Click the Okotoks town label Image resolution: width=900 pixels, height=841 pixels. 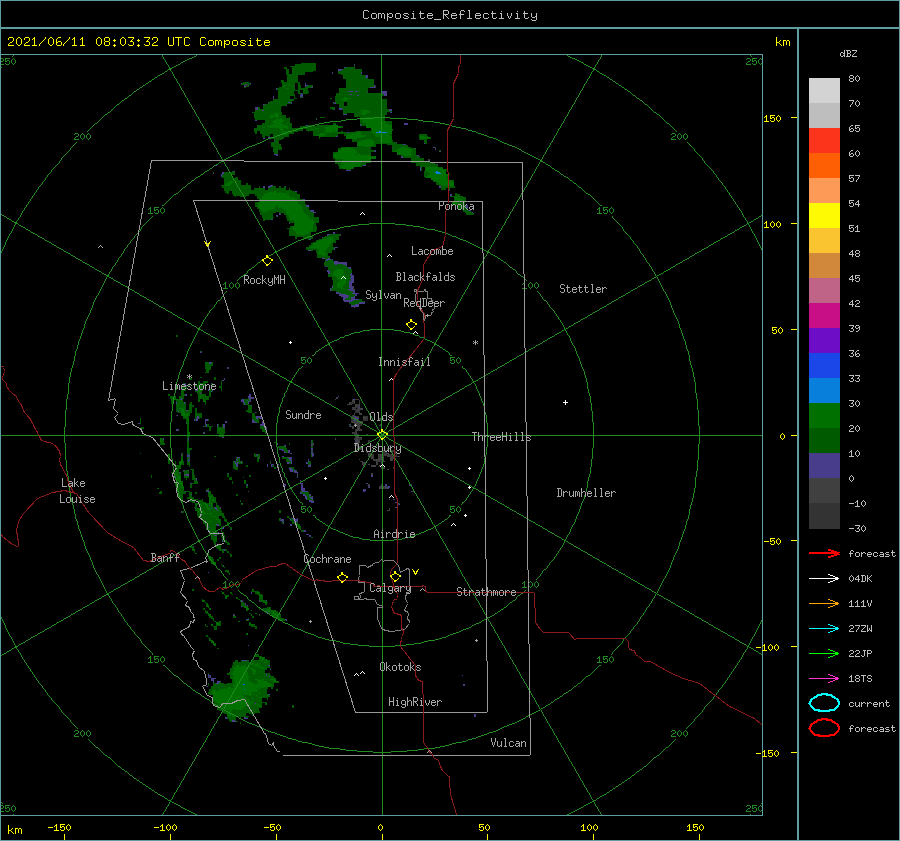(400, 667)
